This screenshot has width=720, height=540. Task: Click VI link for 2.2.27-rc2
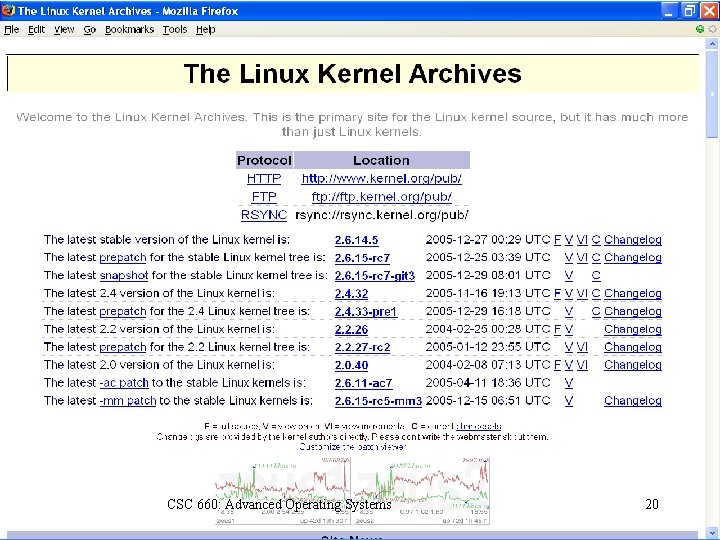tap(582, 347)
